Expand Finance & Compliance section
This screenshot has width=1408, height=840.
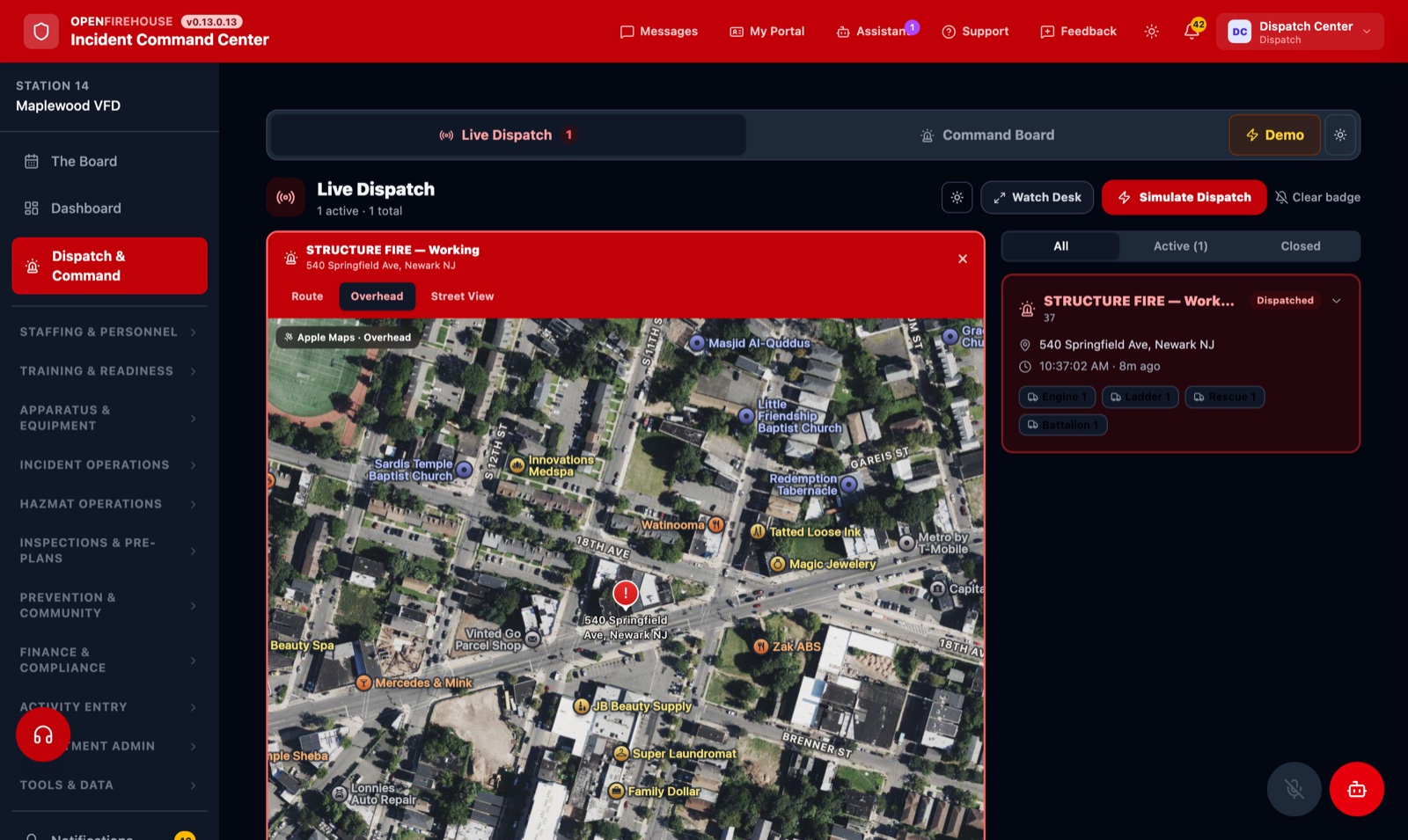tap(109, 660)
